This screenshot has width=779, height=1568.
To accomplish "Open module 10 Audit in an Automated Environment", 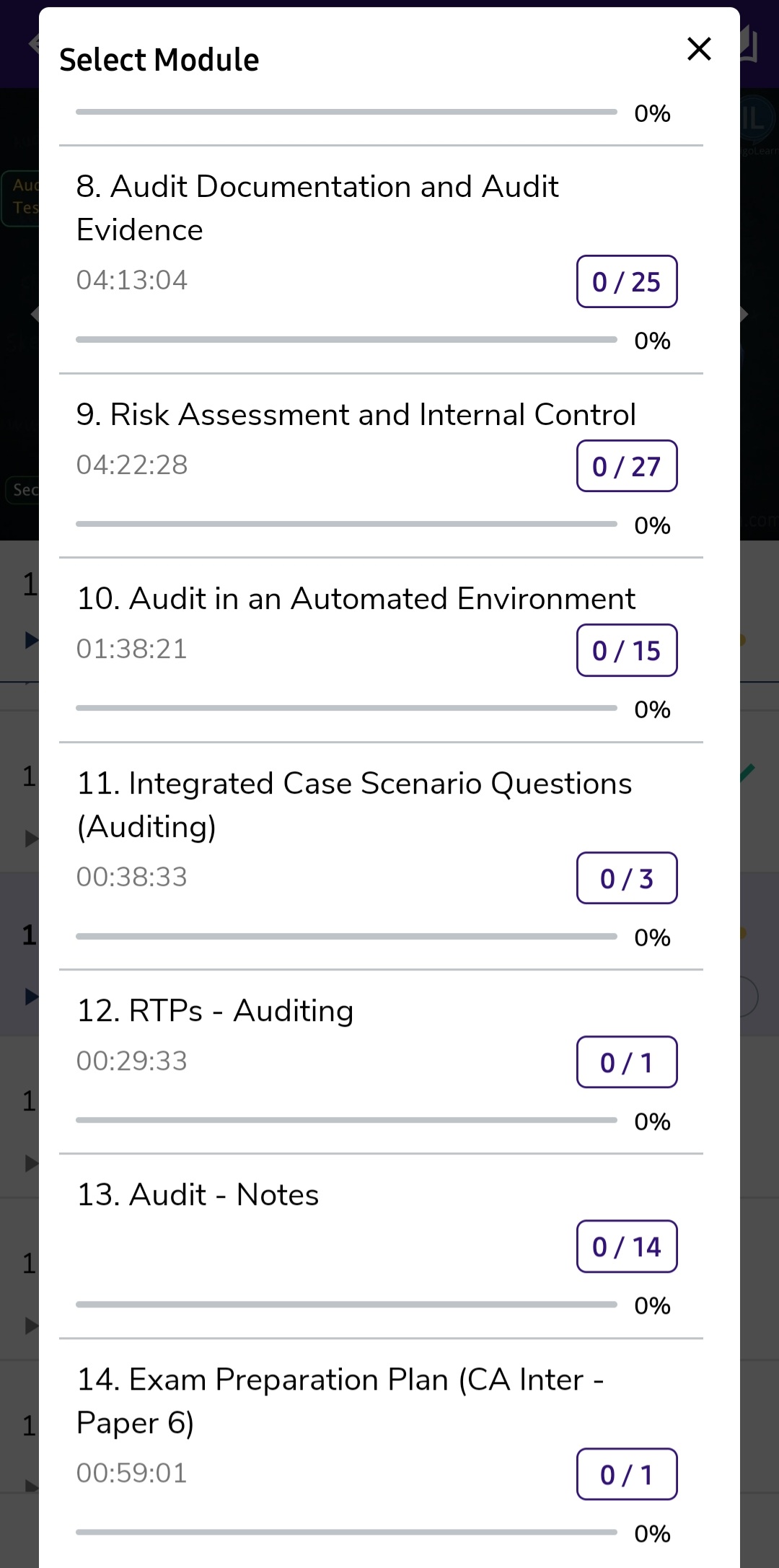I will 381,650.
